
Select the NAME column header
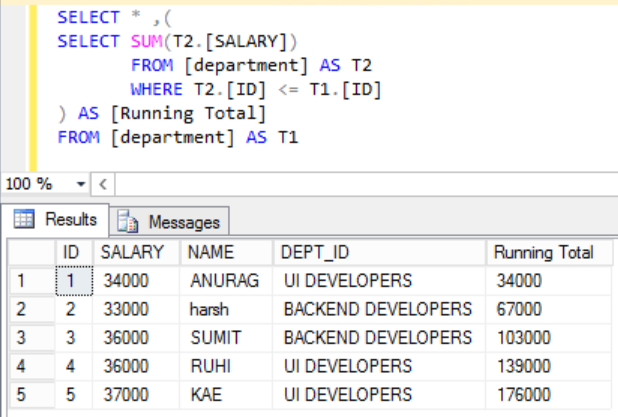click(226, 252)
